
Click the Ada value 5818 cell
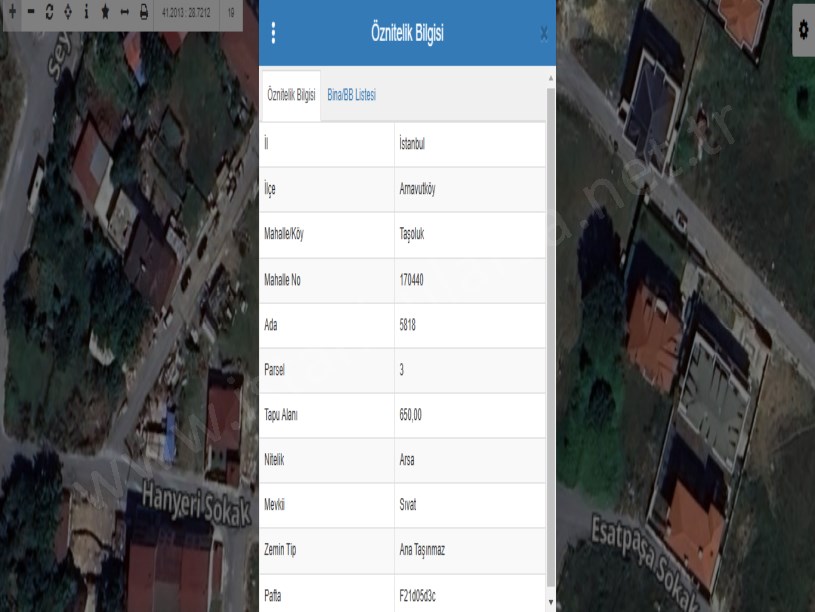coord(410,324)
